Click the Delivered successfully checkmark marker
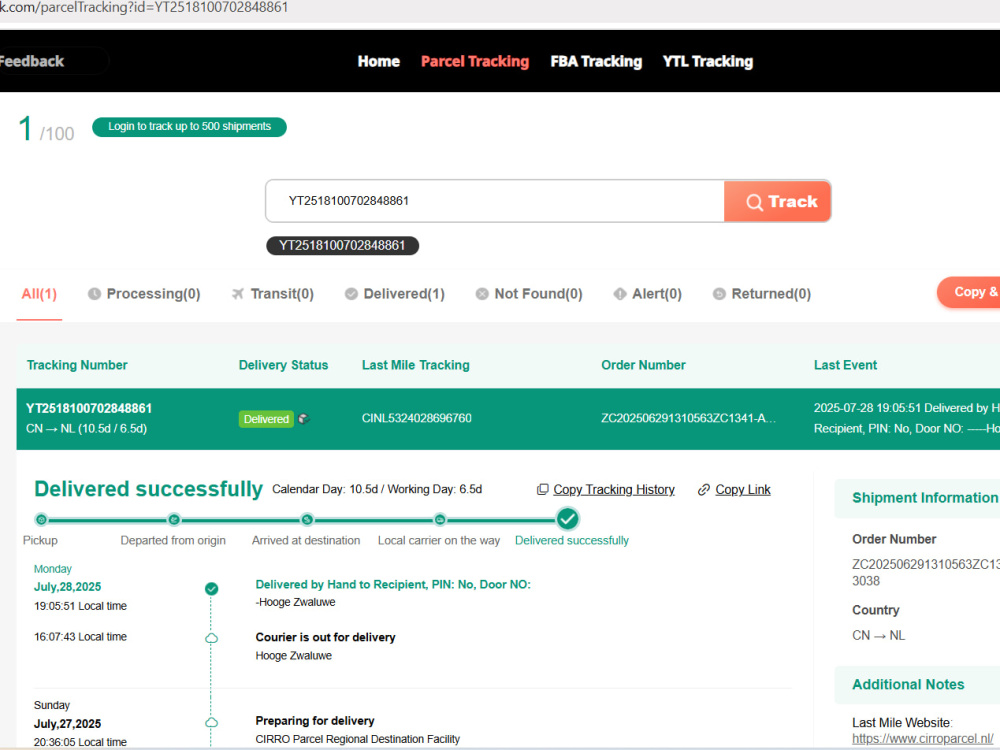 [568, 519]
